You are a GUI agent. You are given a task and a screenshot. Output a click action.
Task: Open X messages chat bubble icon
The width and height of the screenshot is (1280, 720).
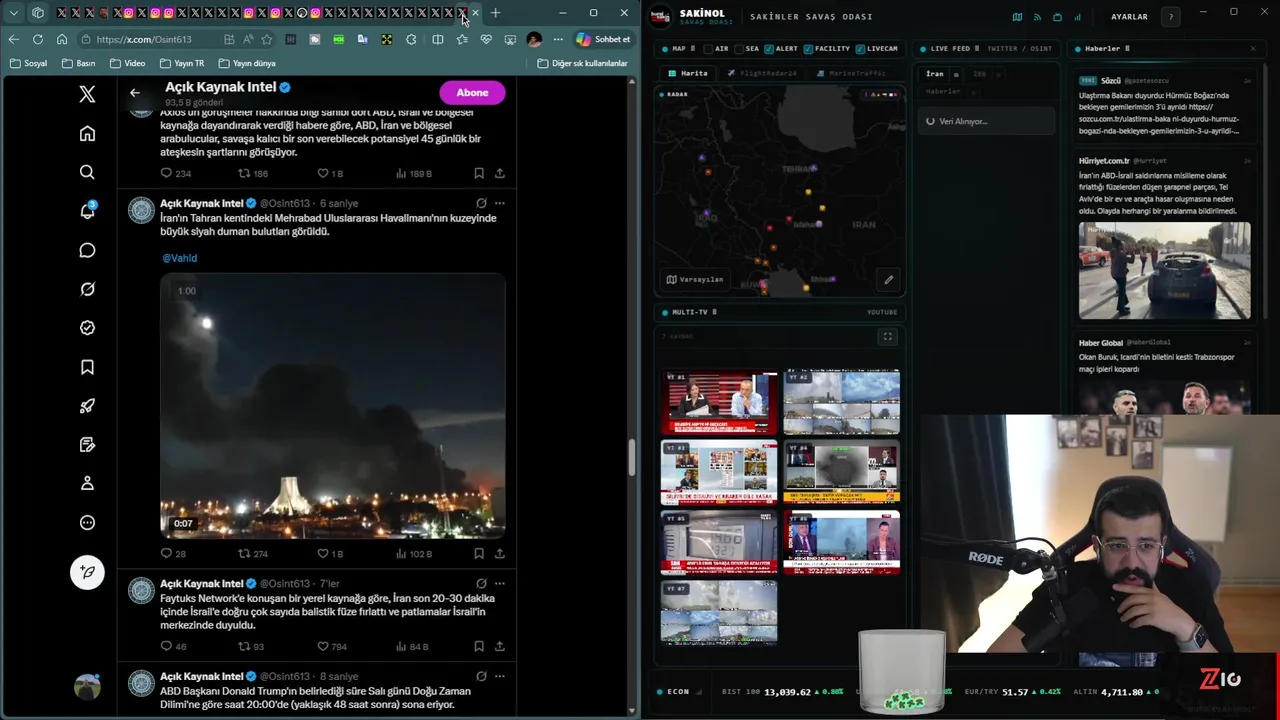87,250
